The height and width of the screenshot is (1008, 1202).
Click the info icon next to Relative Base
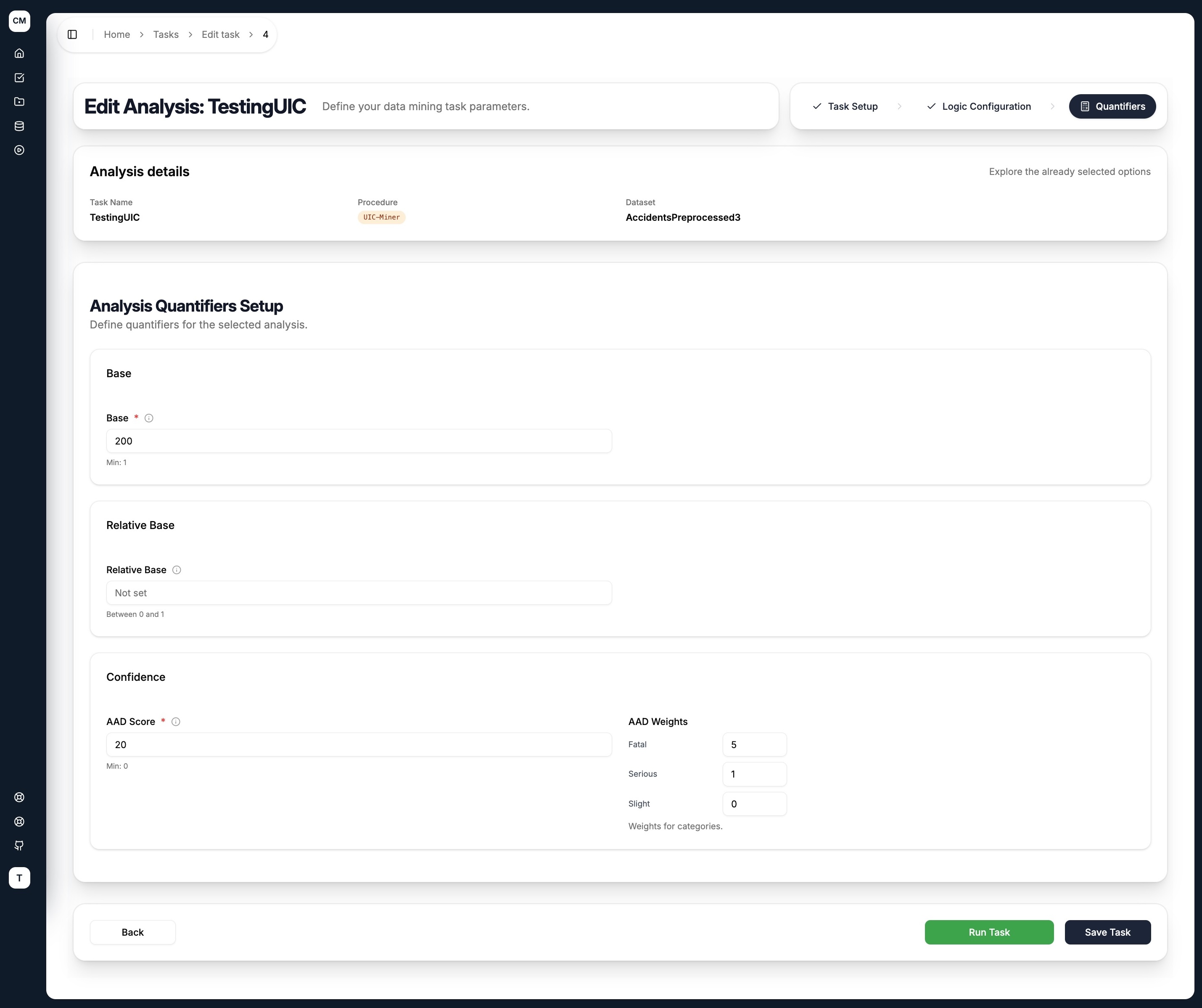[x=177, y=570]
